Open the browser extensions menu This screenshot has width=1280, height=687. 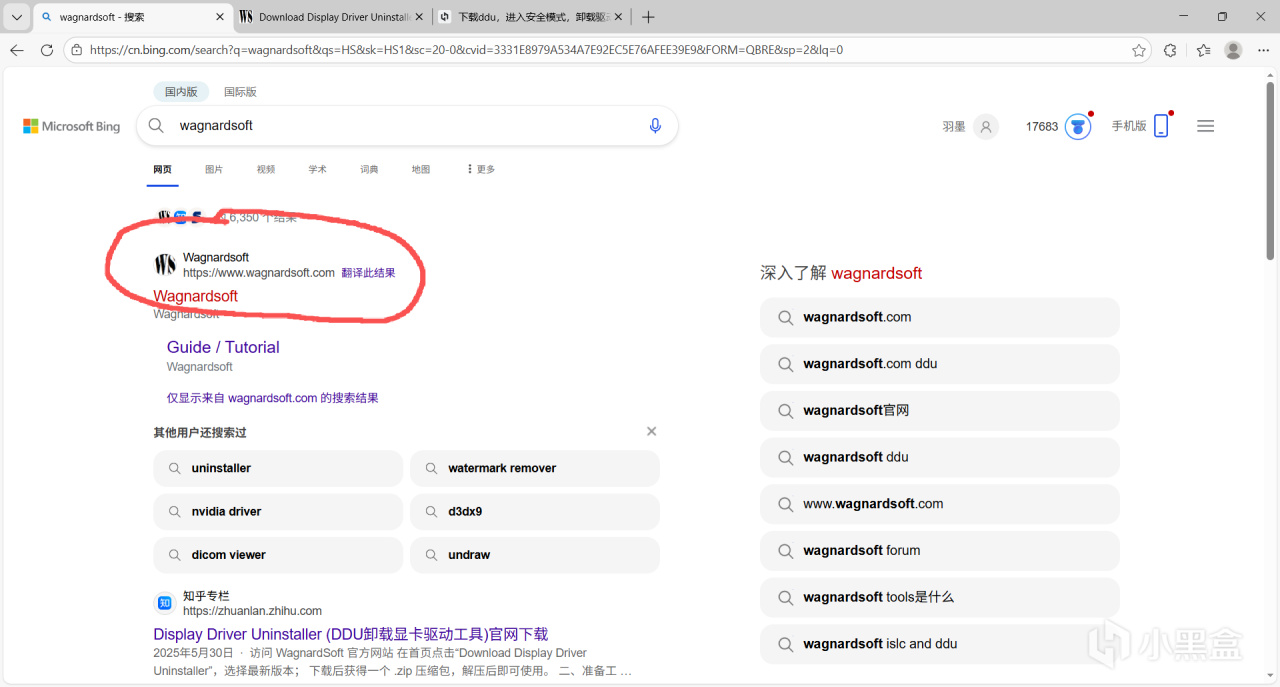1170,50
